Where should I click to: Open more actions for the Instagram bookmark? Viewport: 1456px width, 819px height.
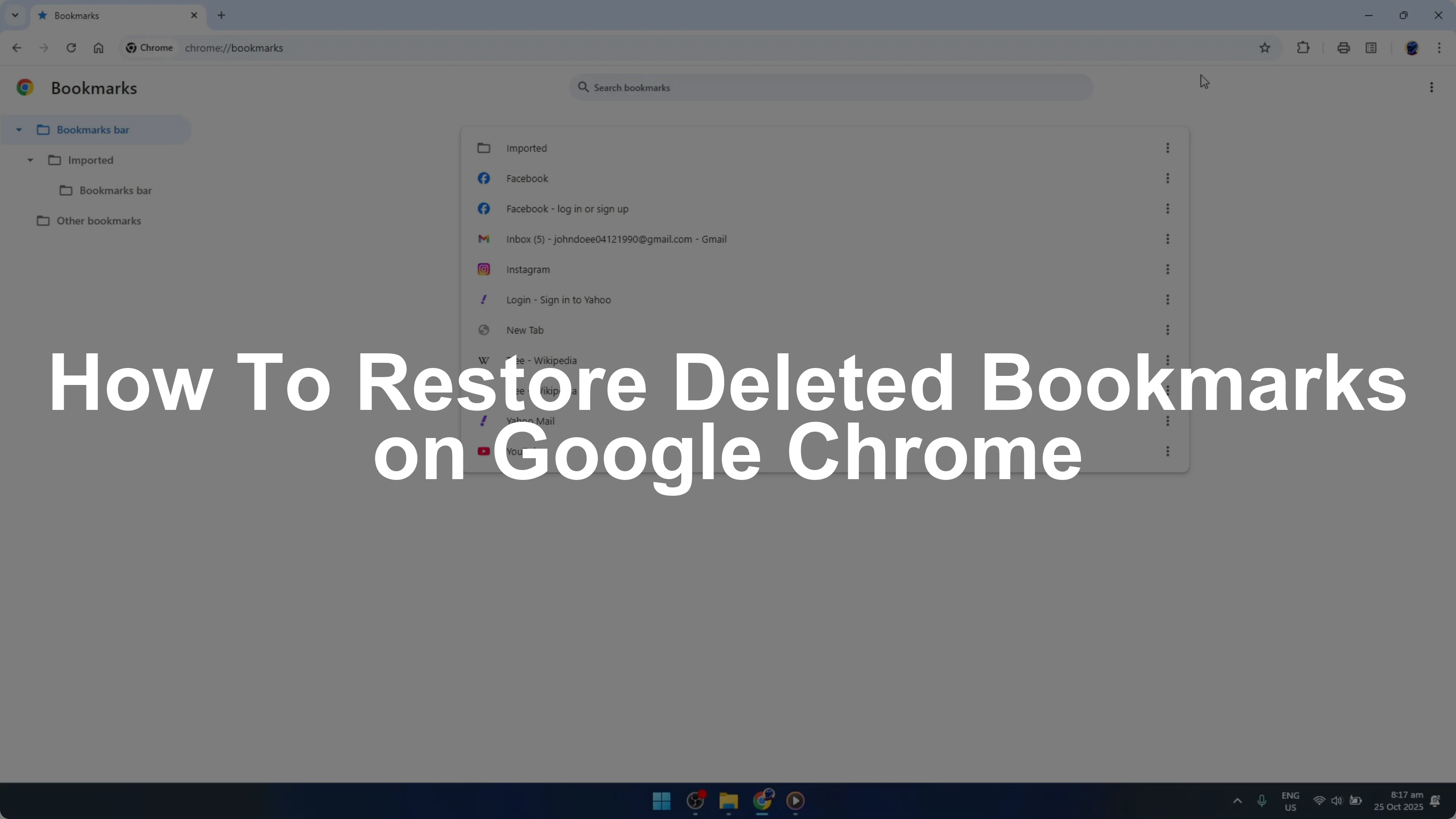click(x=1167, y=269)
